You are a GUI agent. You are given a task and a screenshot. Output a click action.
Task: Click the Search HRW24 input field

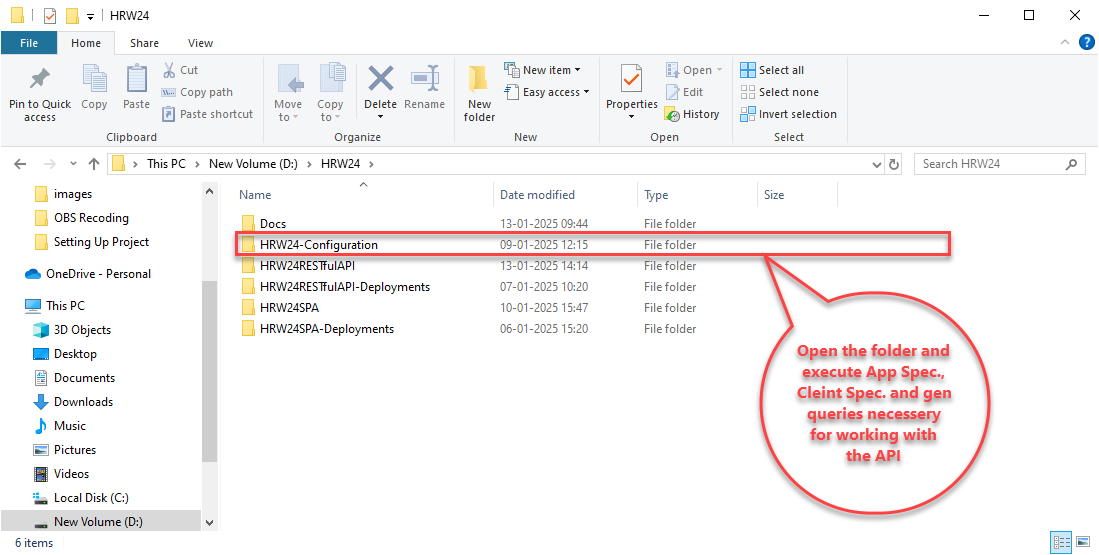point(990,164)
